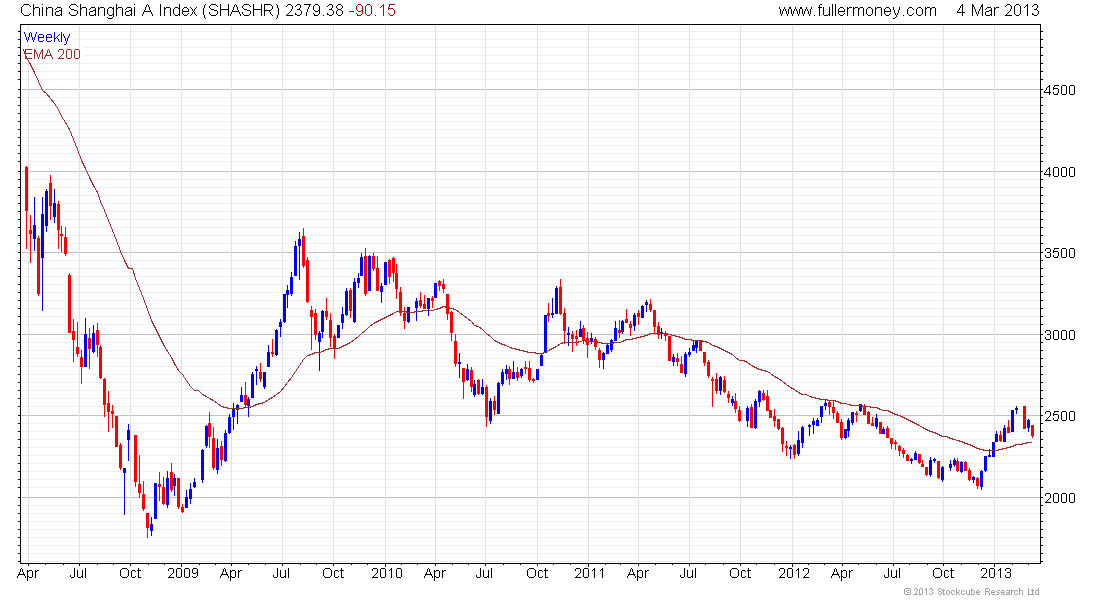The width and height of the screenshot is (1100, 600).
Task: Open the www.fullermoney.com source label
Action: (x=857, y=11)
